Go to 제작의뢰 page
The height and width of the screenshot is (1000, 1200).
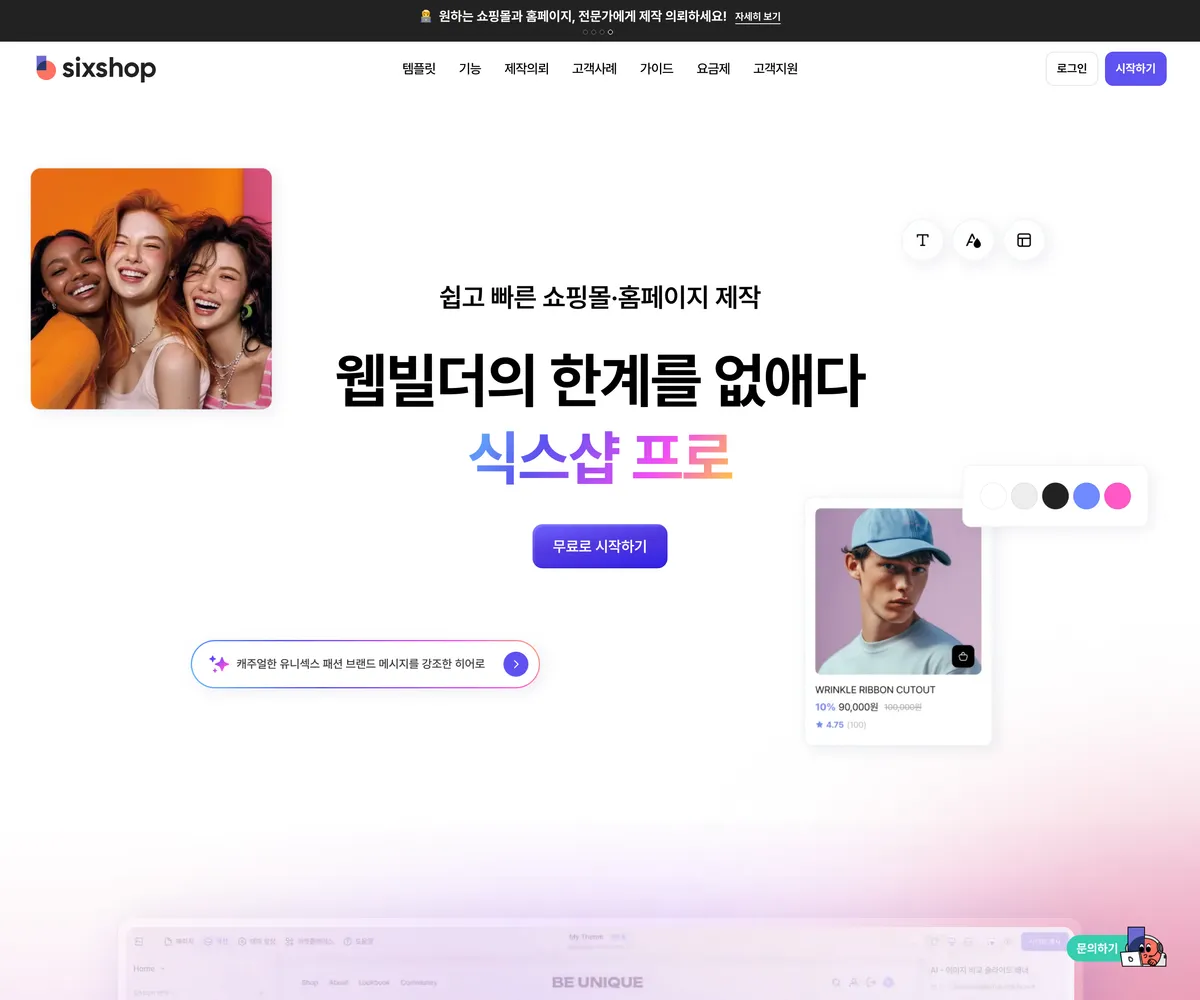[527, 69]
